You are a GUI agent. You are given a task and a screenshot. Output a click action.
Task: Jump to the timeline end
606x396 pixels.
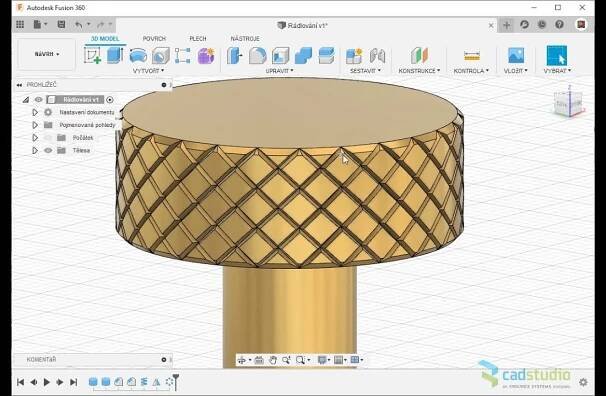point(73,382)
